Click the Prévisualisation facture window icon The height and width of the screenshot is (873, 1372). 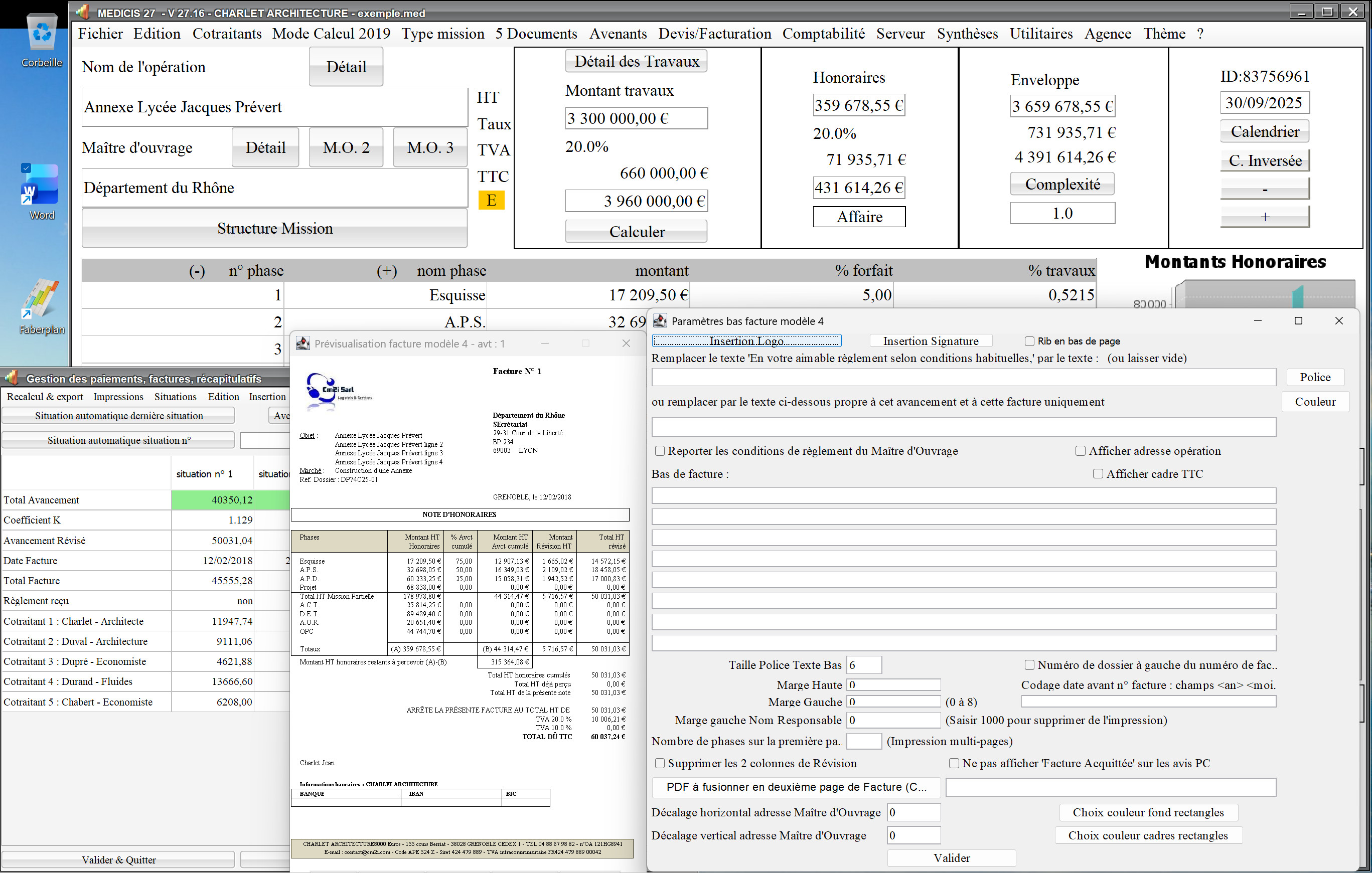point(302,343)
